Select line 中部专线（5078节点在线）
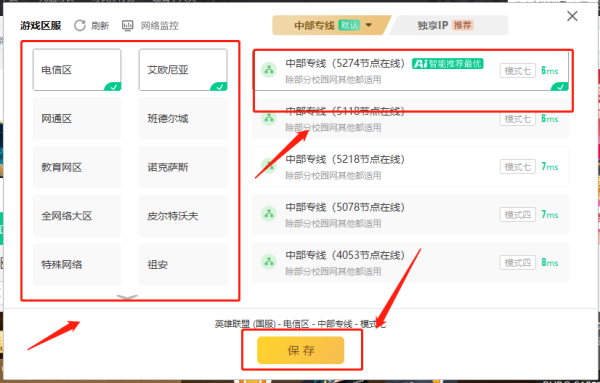 (x=411, y=214)
